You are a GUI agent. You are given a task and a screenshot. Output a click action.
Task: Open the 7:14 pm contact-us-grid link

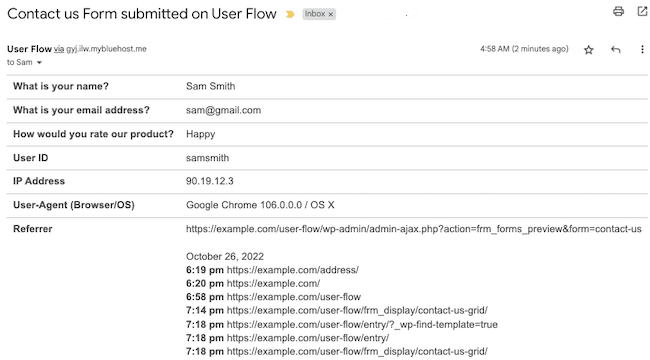[x=357, y=310]
